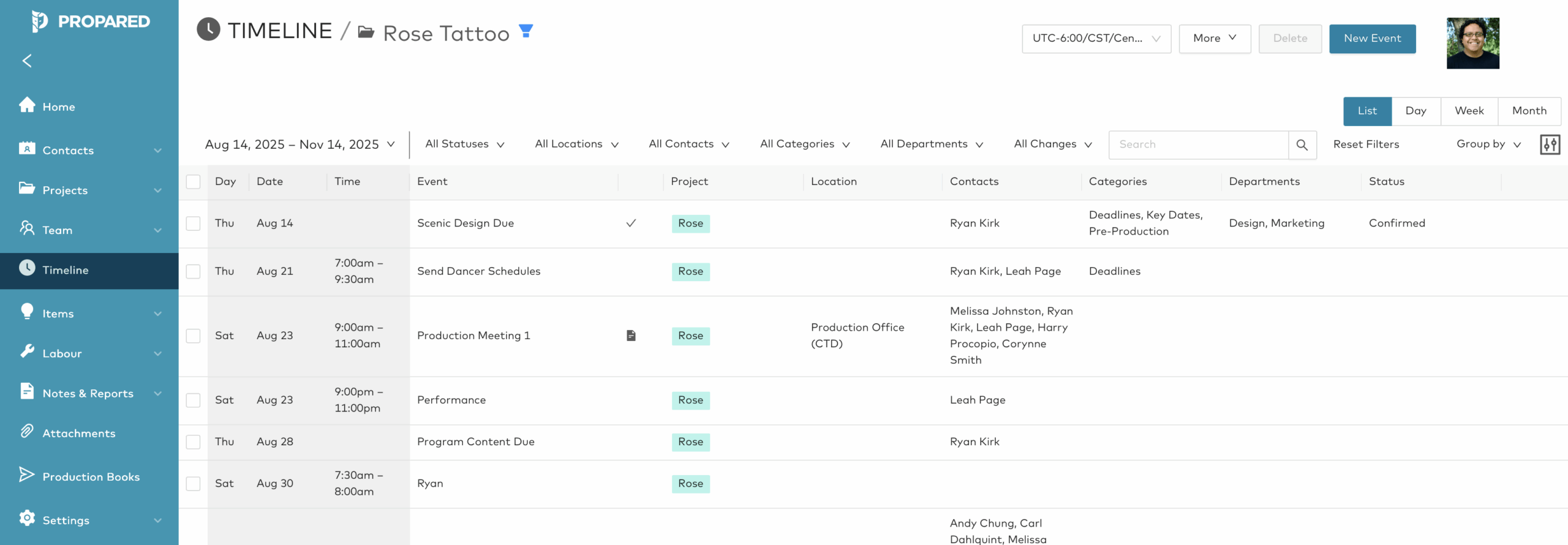Click the New Event button

coord(1372,39)
